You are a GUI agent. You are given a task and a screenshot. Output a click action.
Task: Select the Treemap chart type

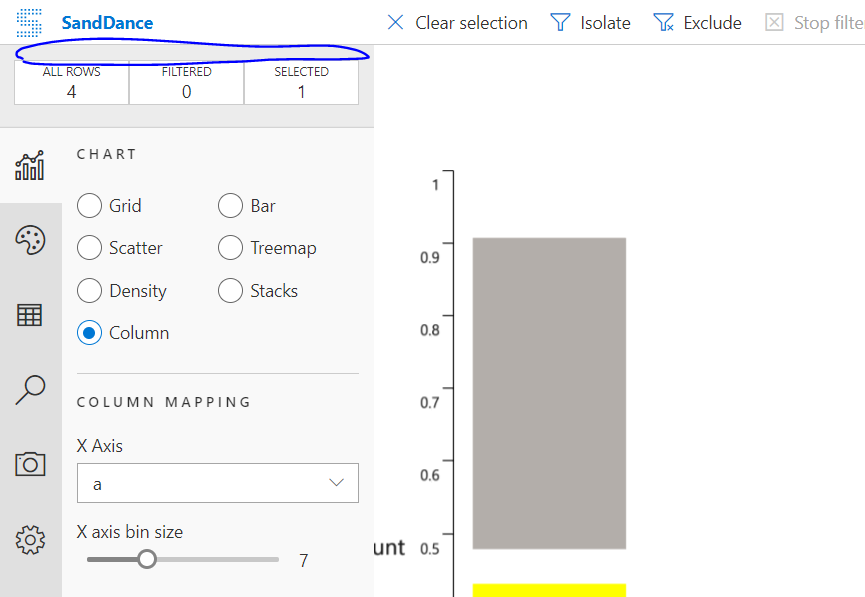pos(229,248)
